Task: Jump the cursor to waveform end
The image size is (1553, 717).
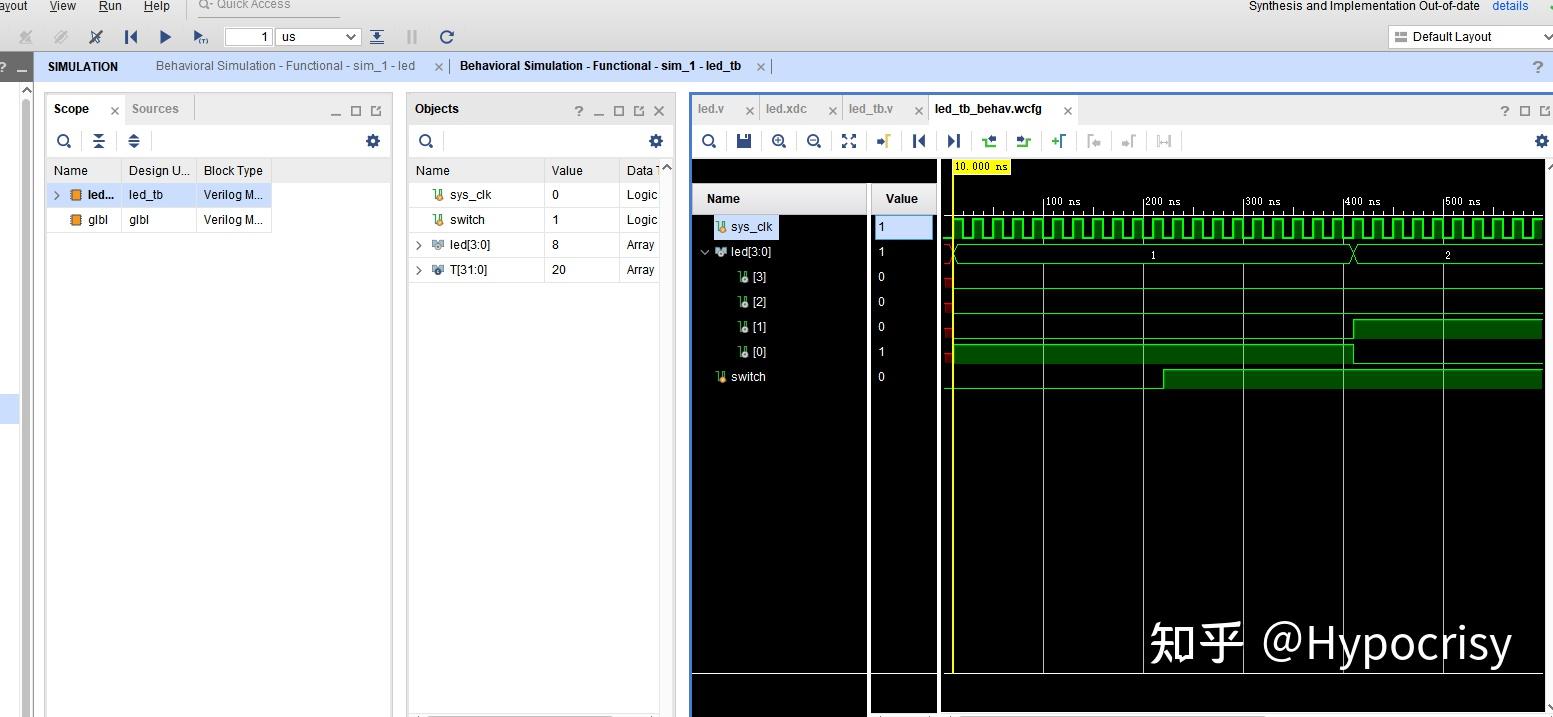Action: [x=953, y=141]
